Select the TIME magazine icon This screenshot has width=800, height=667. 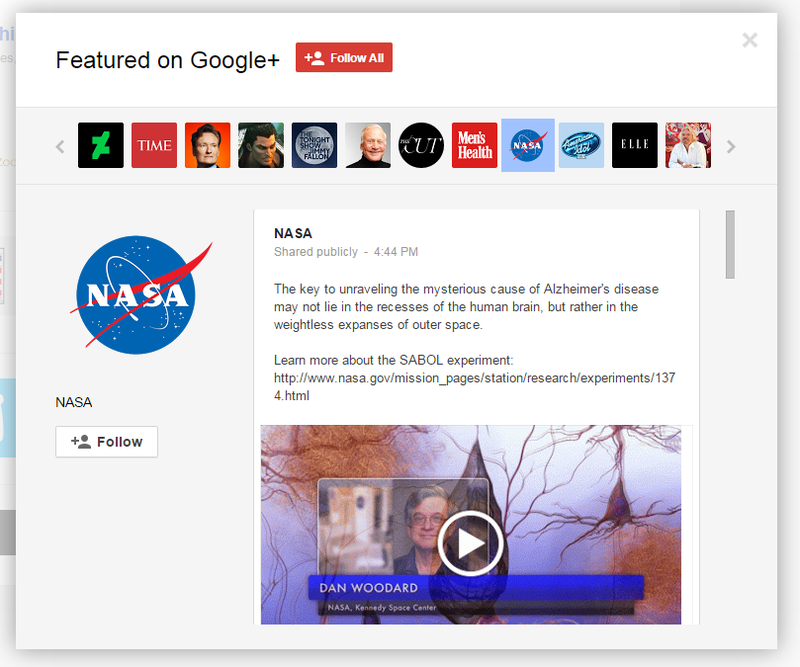[x=154, y=145]
